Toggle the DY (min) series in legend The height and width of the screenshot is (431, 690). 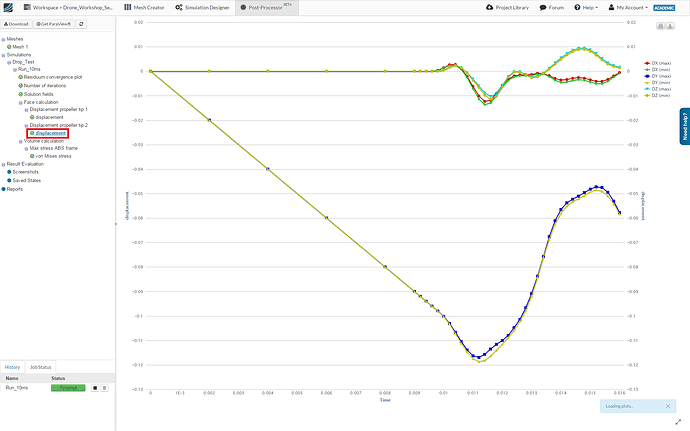(x=657, y=82)
